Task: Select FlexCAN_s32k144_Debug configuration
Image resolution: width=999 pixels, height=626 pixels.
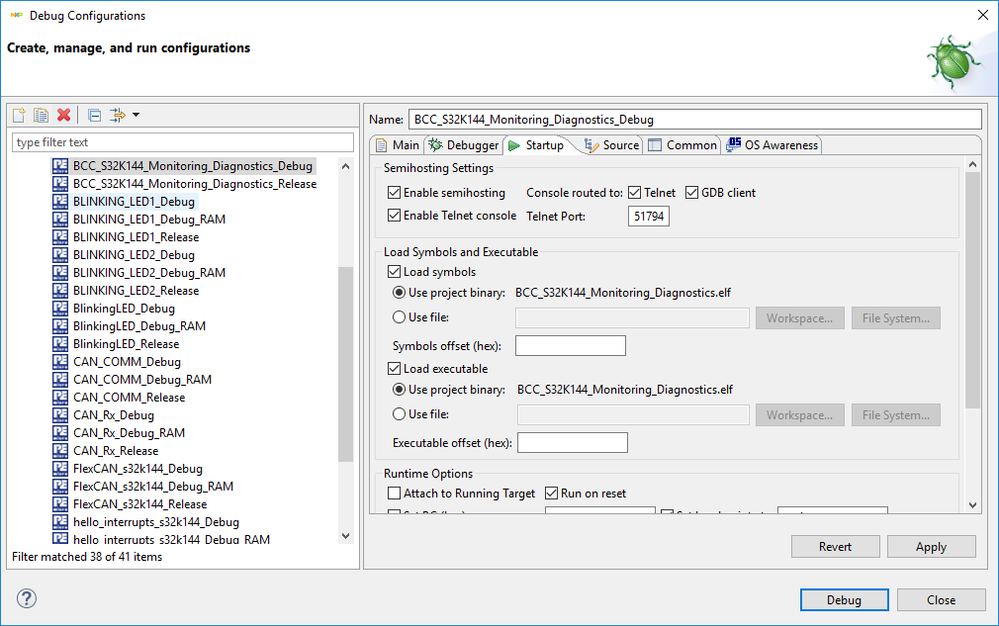Action: click(137, 469)
